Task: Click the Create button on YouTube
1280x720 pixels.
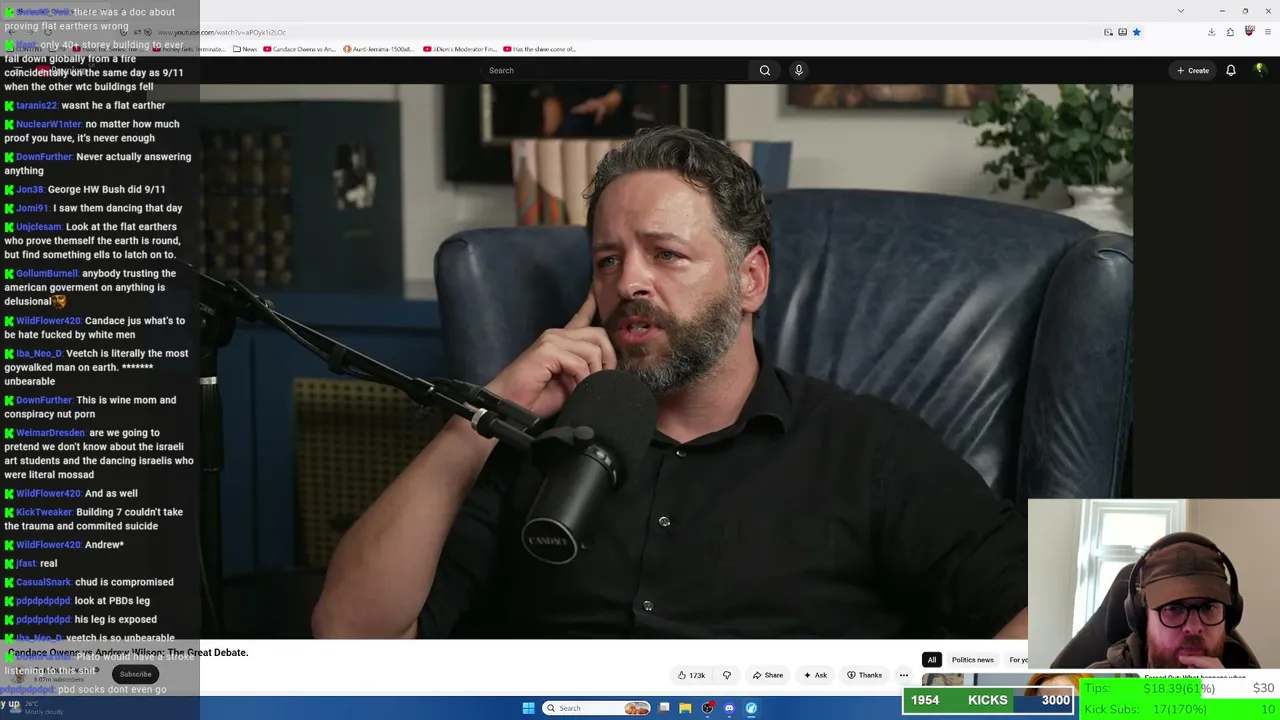Action: [1193, 70]
